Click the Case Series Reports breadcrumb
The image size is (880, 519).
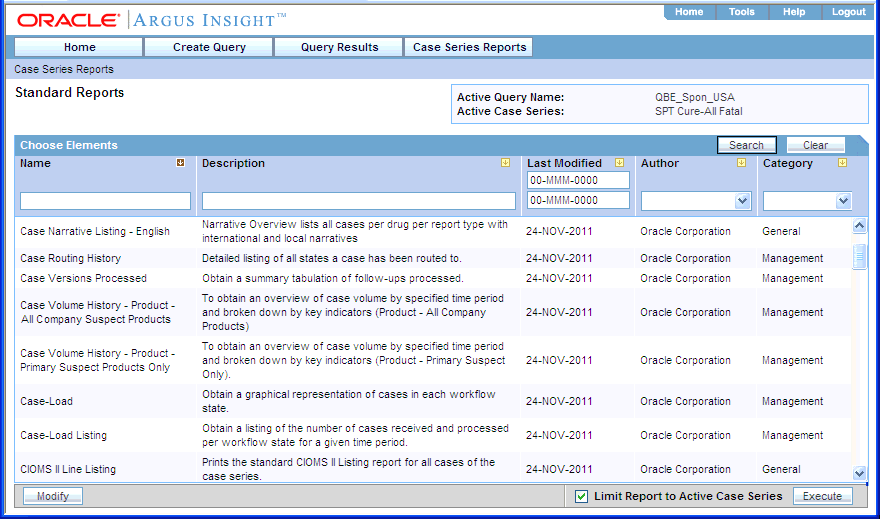click(x=64, y=69)
